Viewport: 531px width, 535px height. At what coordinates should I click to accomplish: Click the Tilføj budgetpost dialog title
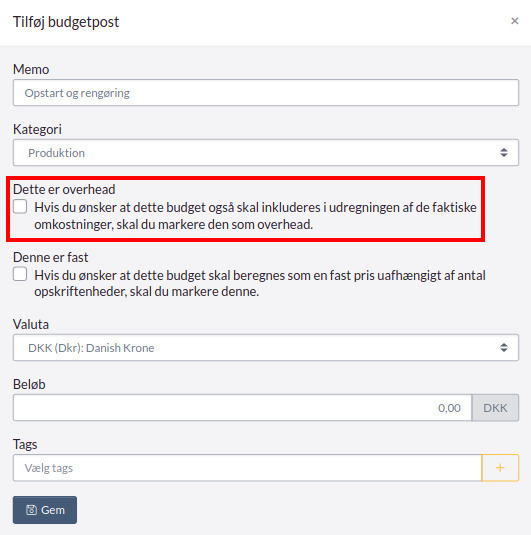pos(66,22)
